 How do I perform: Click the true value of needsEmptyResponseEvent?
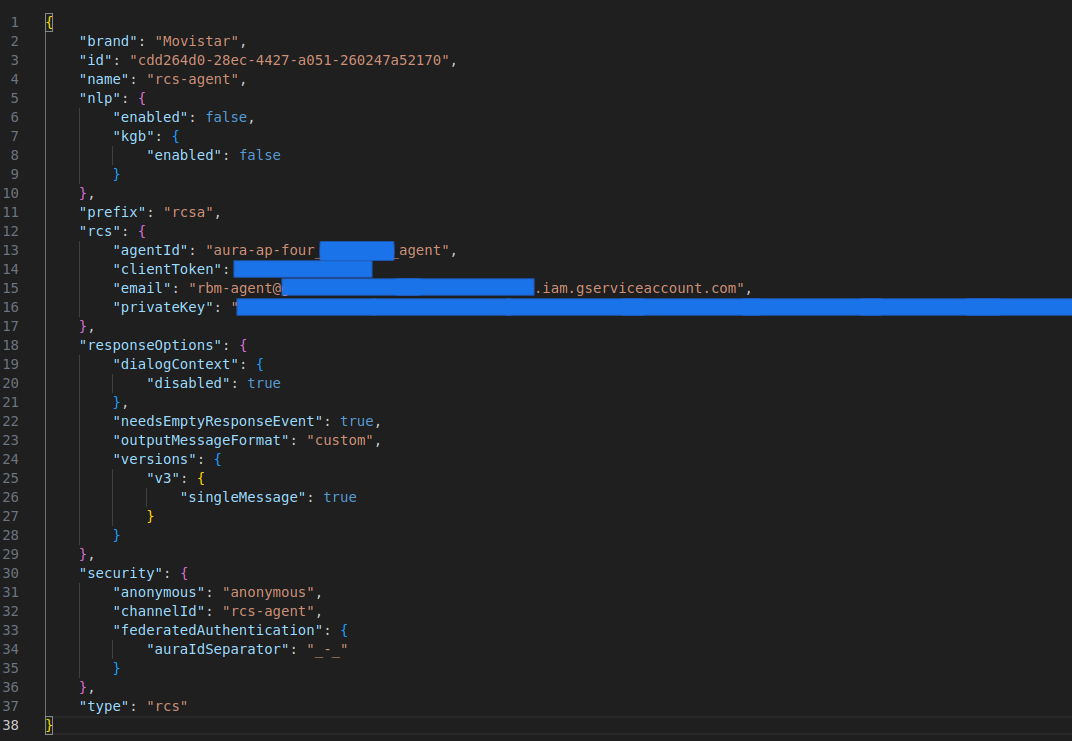[357, 422]
